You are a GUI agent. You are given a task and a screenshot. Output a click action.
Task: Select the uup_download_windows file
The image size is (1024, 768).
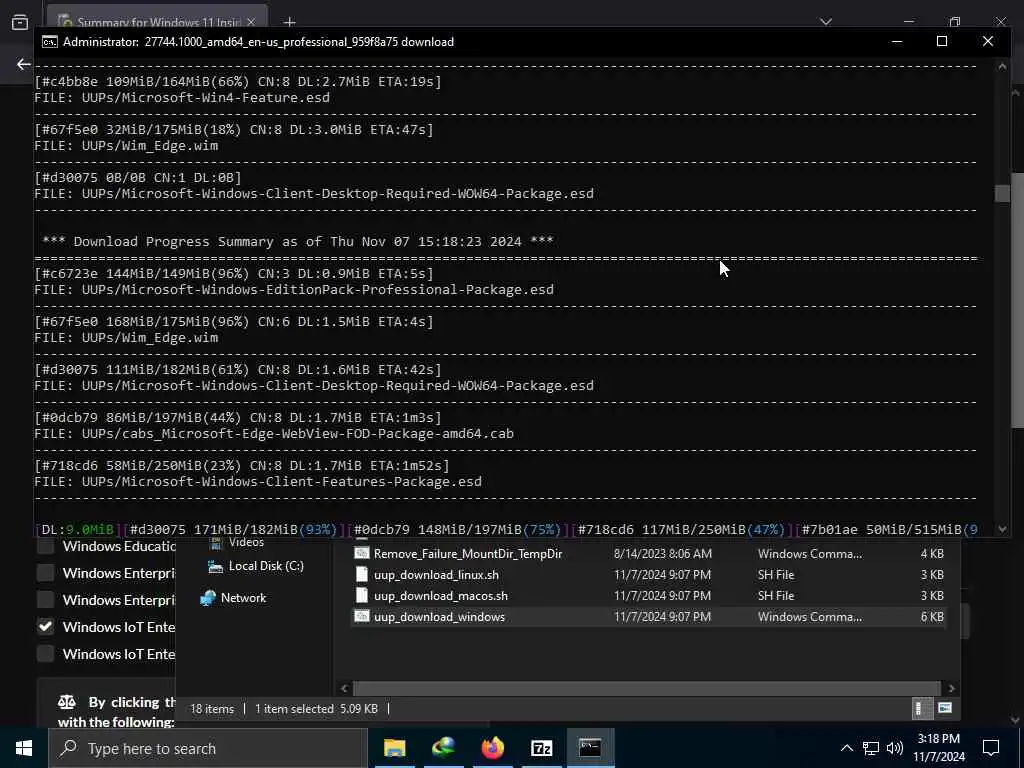coord(440,616)
